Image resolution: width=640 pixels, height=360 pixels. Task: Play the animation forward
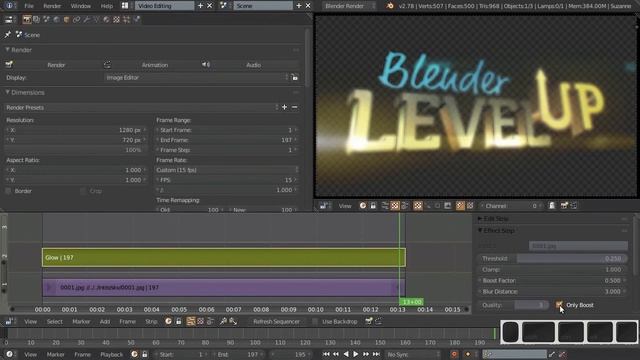356,354
